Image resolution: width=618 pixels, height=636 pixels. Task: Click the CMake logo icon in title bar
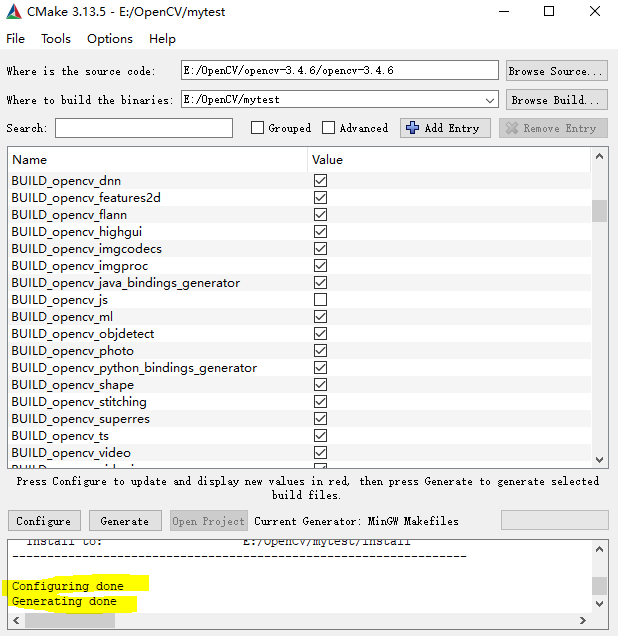[x=14, y=11]
